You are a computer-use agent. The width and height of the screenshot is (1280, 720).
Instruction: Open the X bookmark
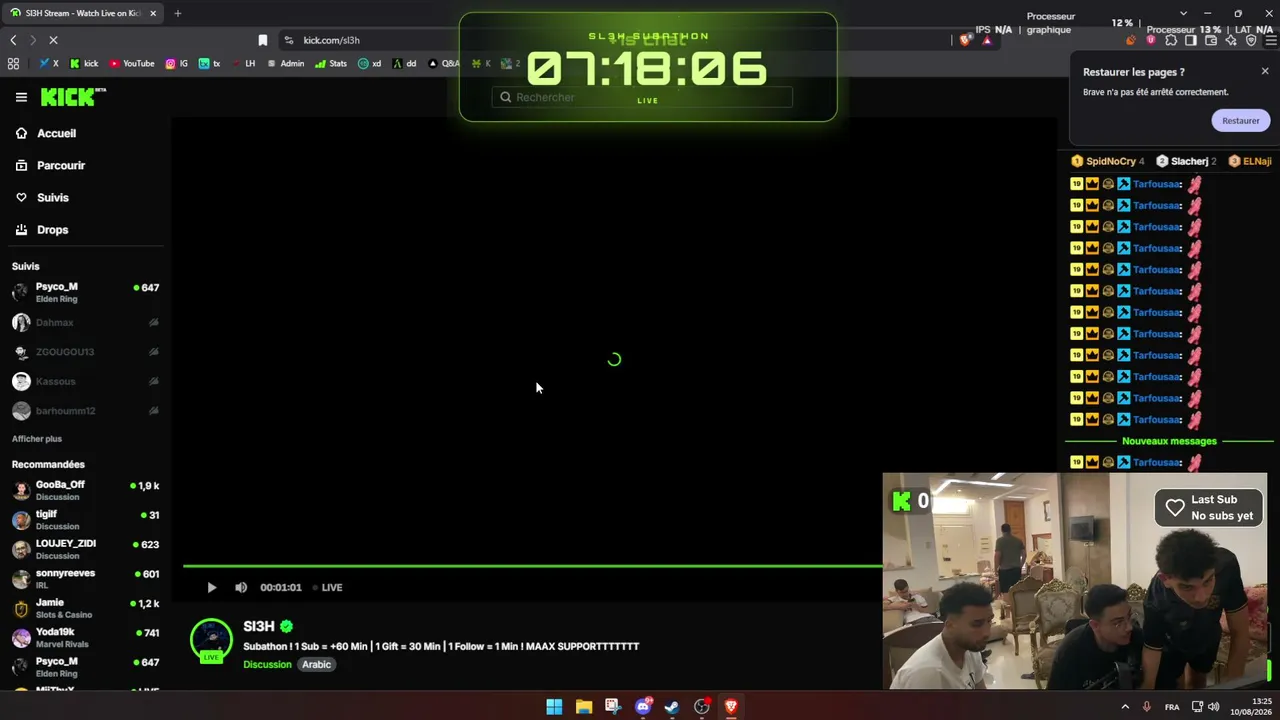pos(49,63)
